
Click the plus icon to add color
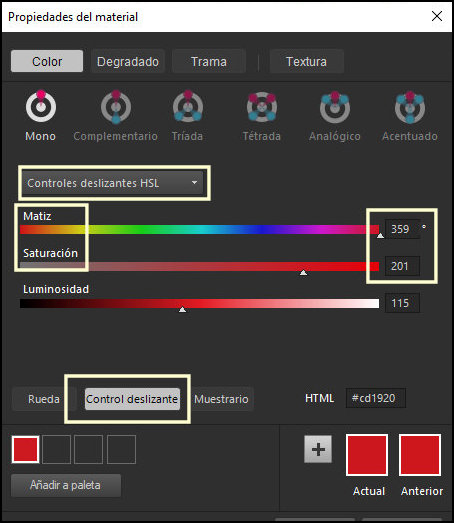click(x=318, y=449)
